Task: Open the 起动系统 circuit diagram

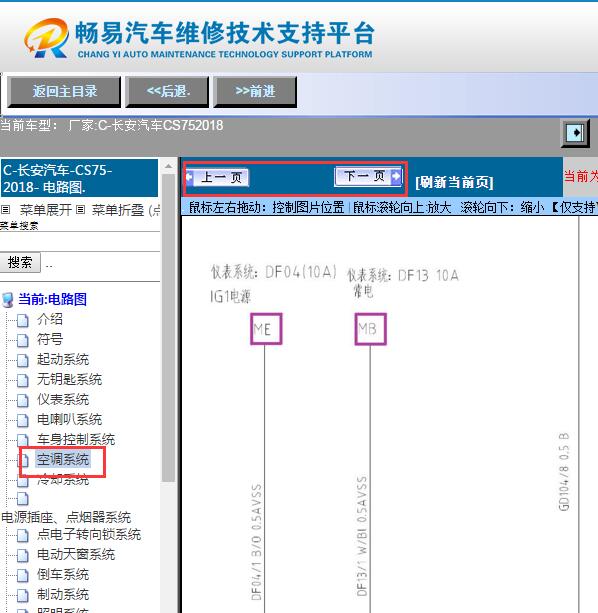Action: coord(63,359)
